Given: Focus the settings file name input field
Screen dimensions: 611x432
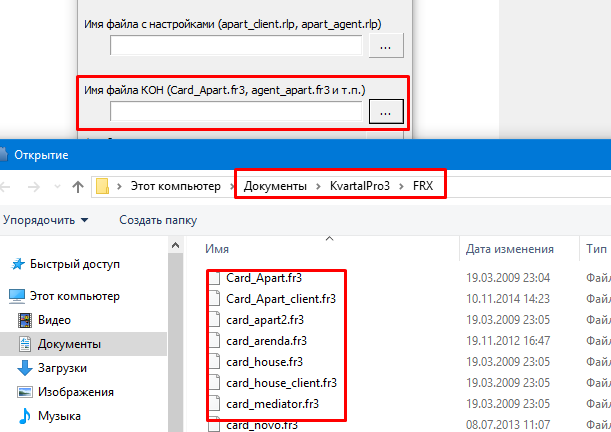Looking at the screenshot, I should pos(236,45).
